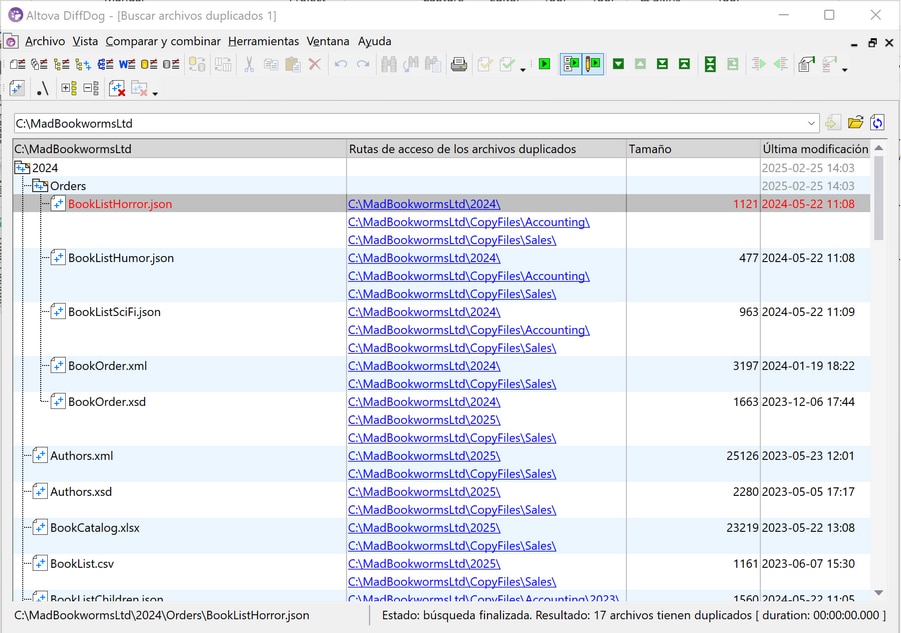Click the refresh search icon by path
901x633 pixels.
pyautogui.click(x=877, y=123)
